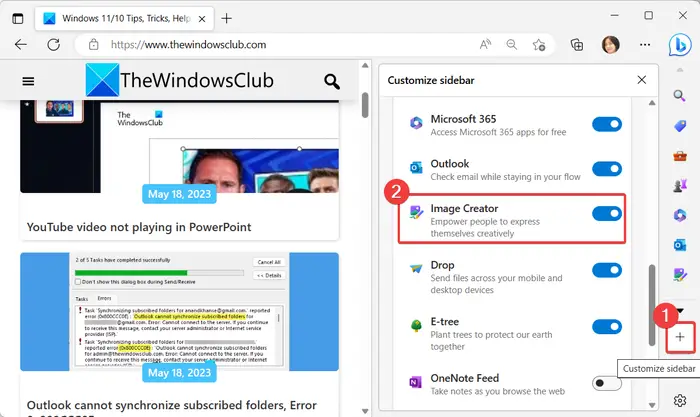Open the user profile avatar

coord(610,45)
